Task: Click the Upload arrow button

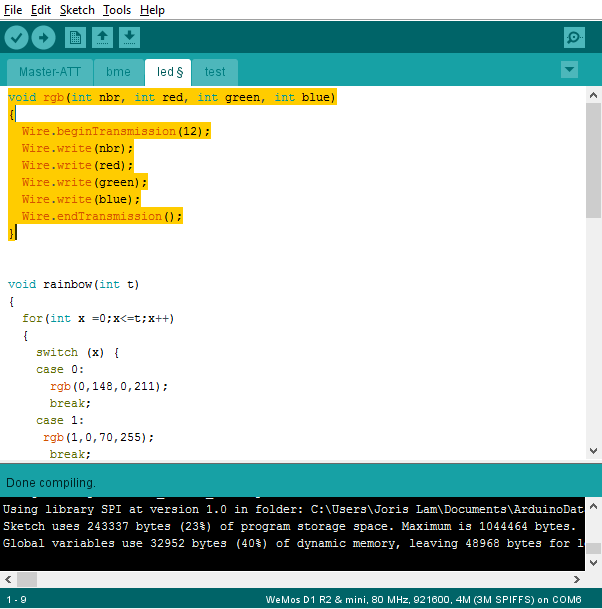Action: click(43, 38)
